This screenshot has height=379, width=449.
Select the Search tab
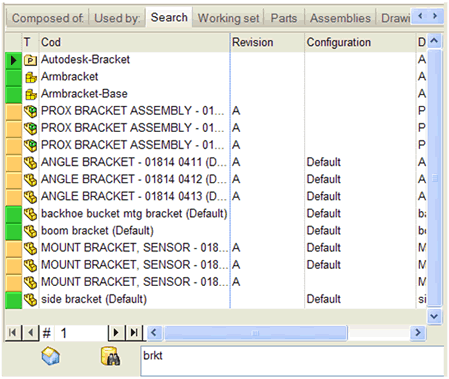pos(169,17)
